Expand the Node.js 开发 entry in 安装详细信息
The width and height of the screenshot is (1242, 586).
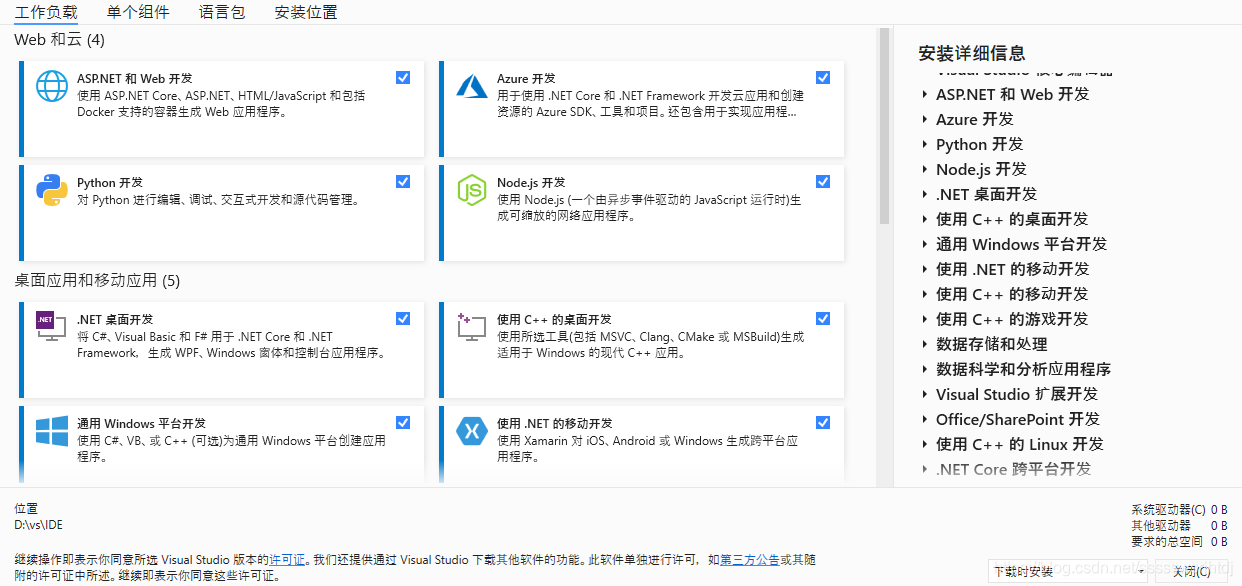tap(923, 169)
